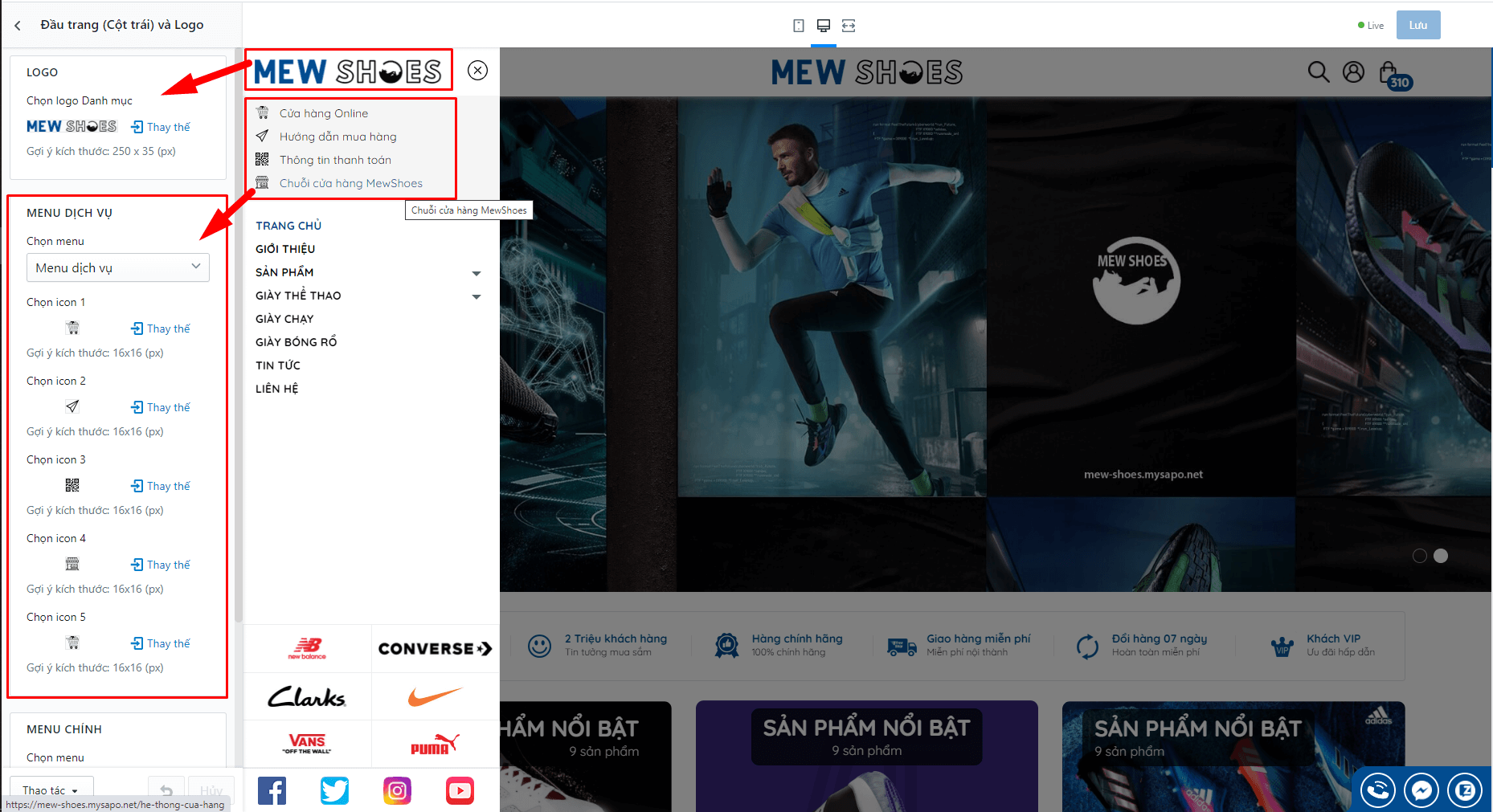
Task: Go back using the left arrow icon
Action: point(18,26)
